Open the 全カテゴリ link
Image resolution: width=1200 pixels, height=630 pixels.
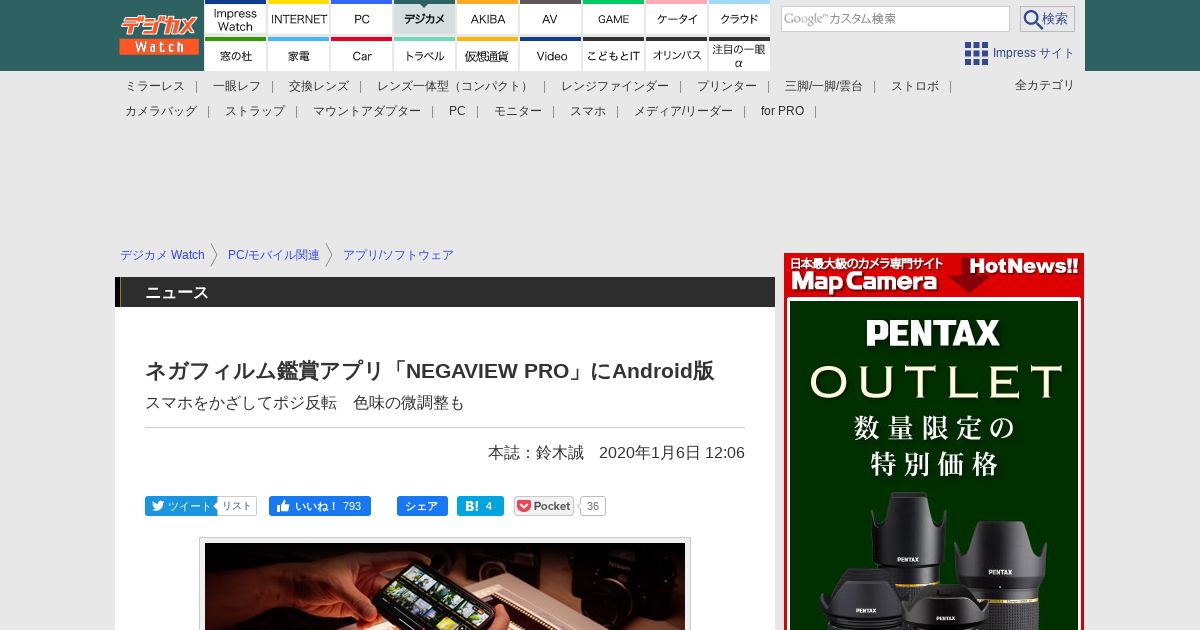coord(1045,85)
